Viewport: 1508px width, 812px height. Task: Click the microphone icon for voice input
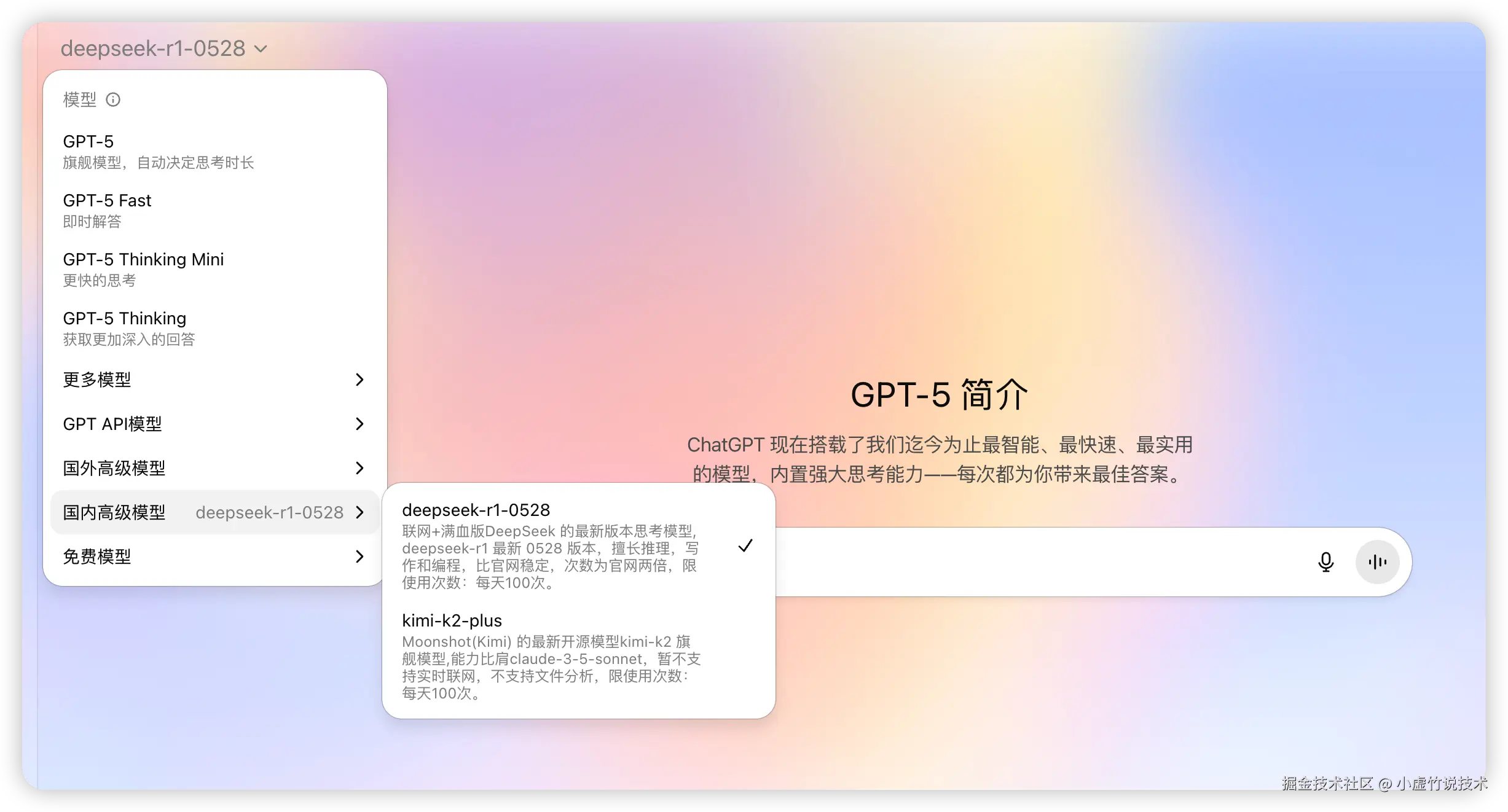1326,561
